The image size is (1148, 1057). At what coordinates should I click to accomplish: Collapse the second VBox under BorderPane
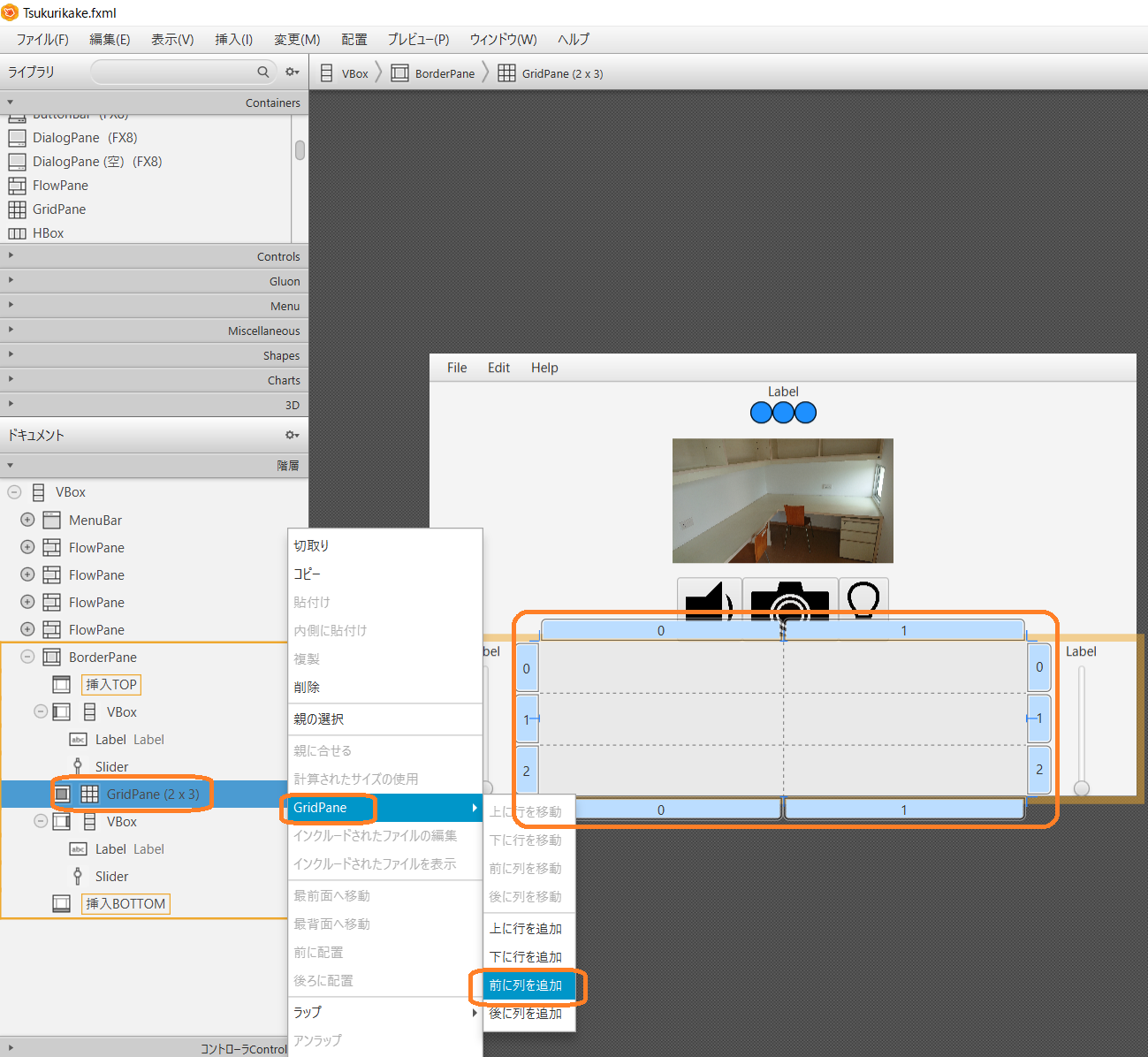(40, 821)
